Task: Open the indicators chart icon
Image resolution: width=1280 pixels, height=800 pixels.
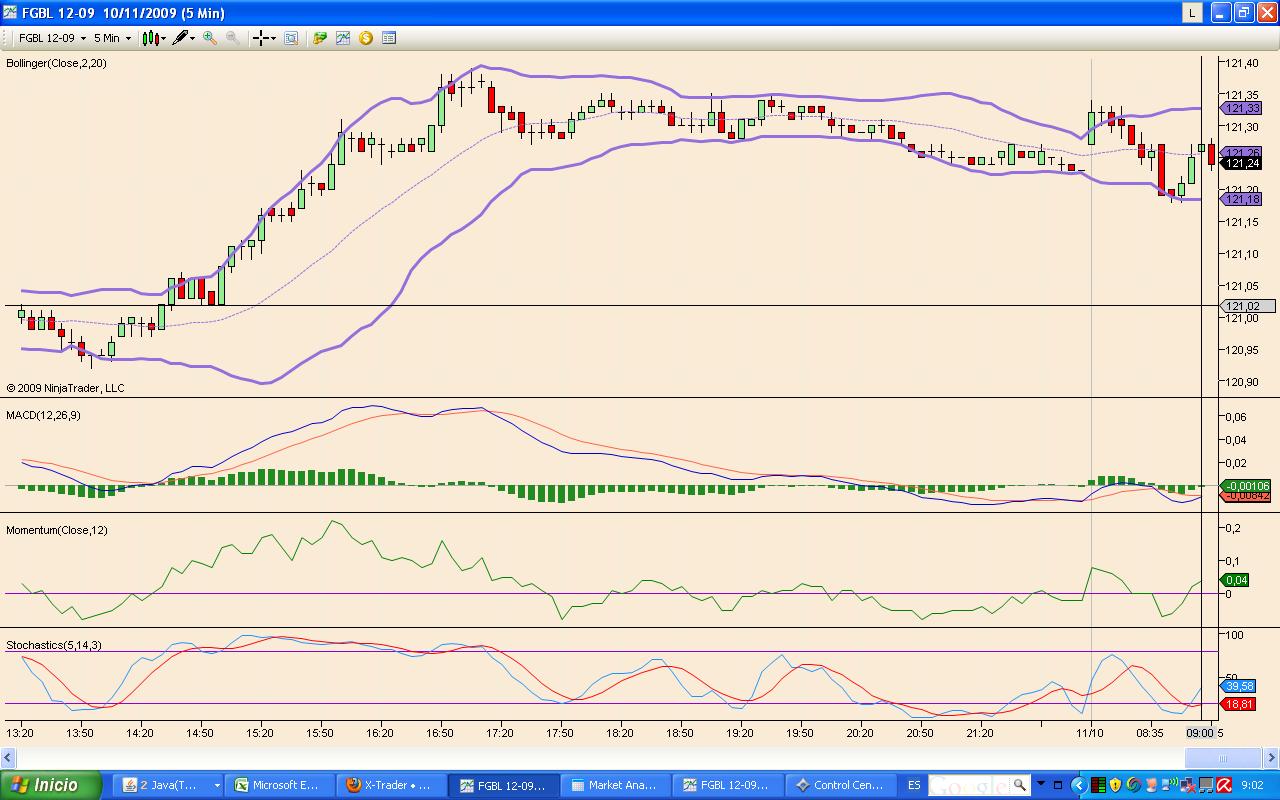Action: click(x=343, y=38)
